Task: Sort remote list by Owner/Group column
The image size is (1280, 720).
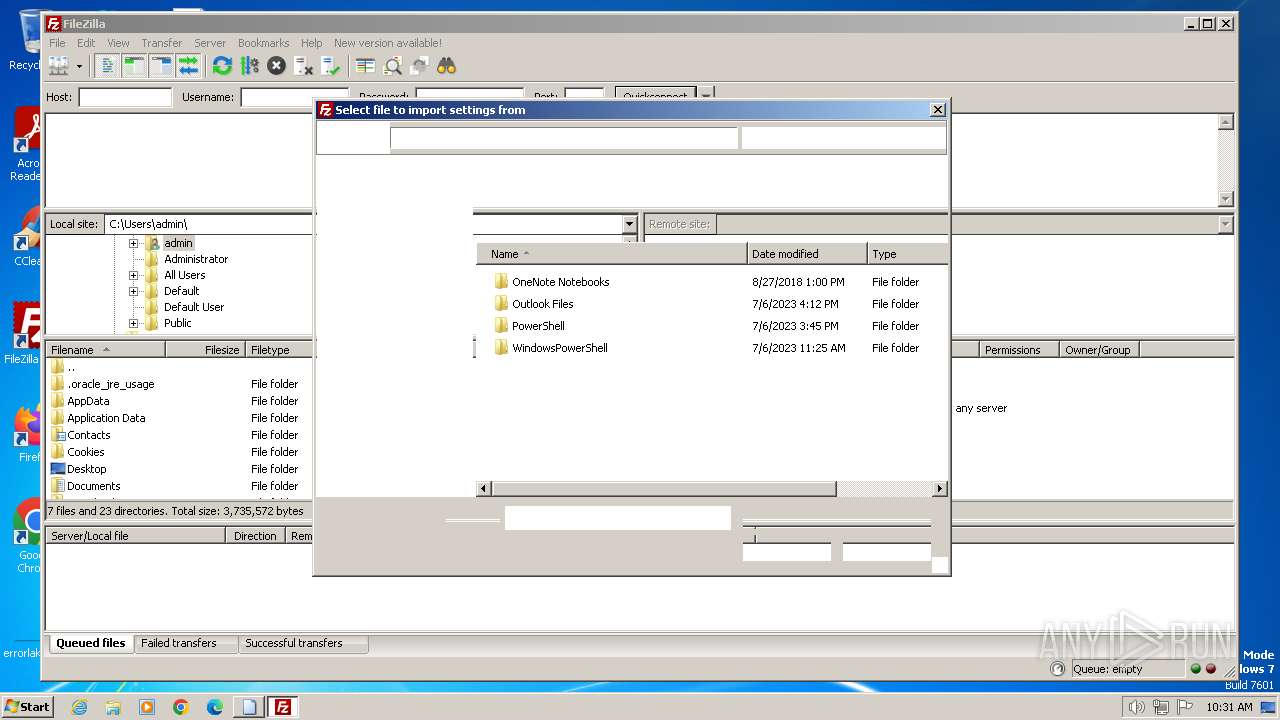Action: click(x=1099, y=350)
